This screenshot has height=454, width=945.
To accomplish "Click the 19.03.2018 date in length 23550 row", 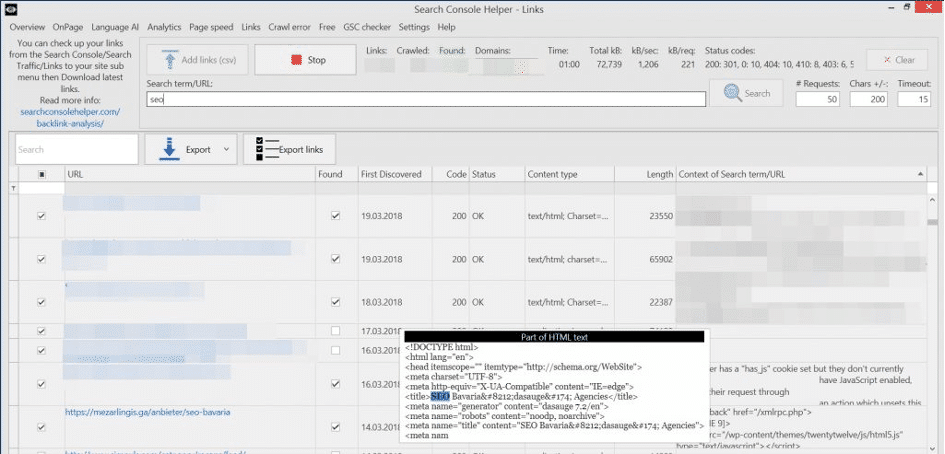I will click(x=381, y=216).
